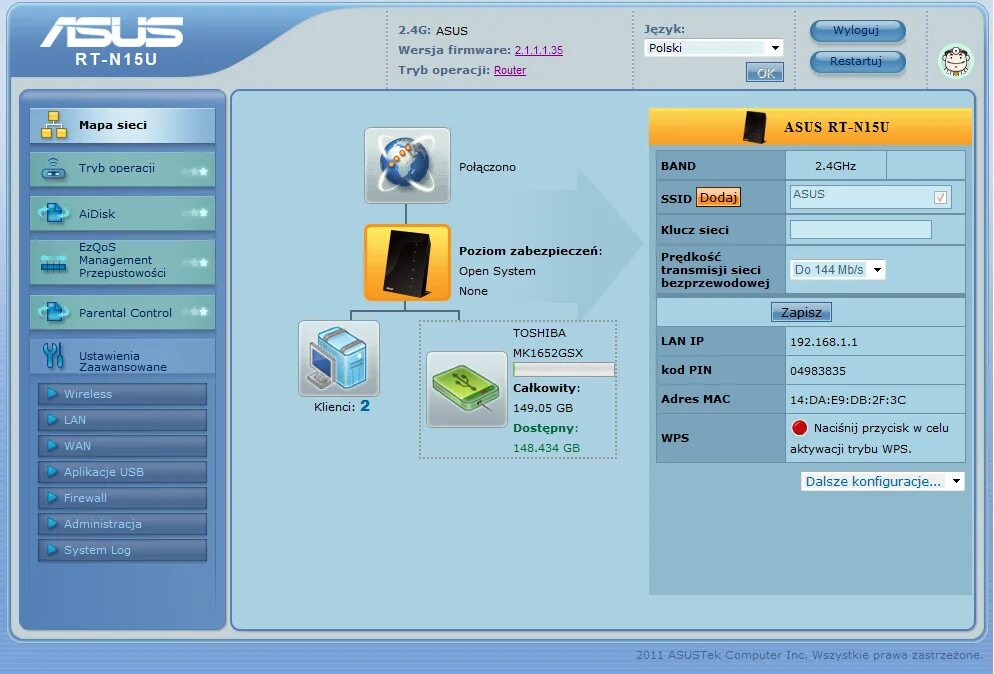
Task: Click the router icon beside Tryb operacji
Action: point(54,169)
